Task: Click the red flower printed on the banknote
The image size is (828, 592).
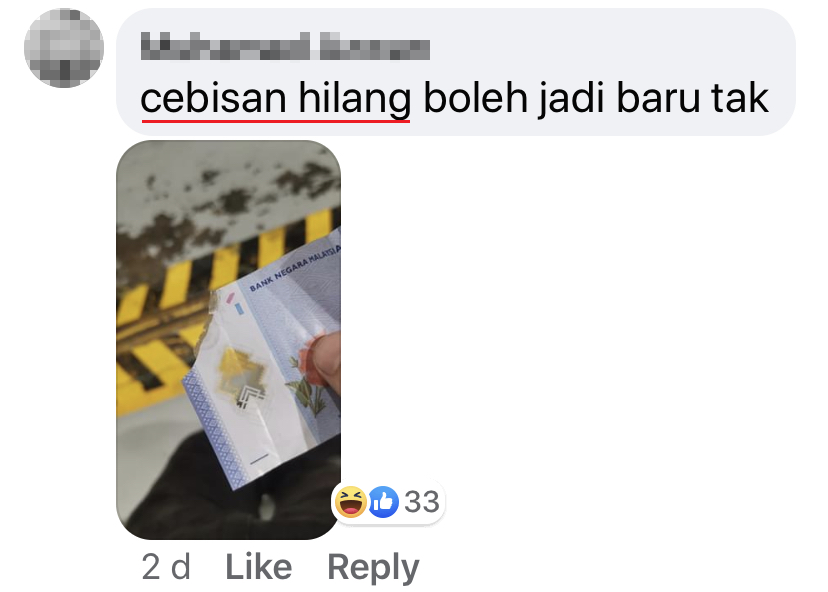Action: [308, 361]
